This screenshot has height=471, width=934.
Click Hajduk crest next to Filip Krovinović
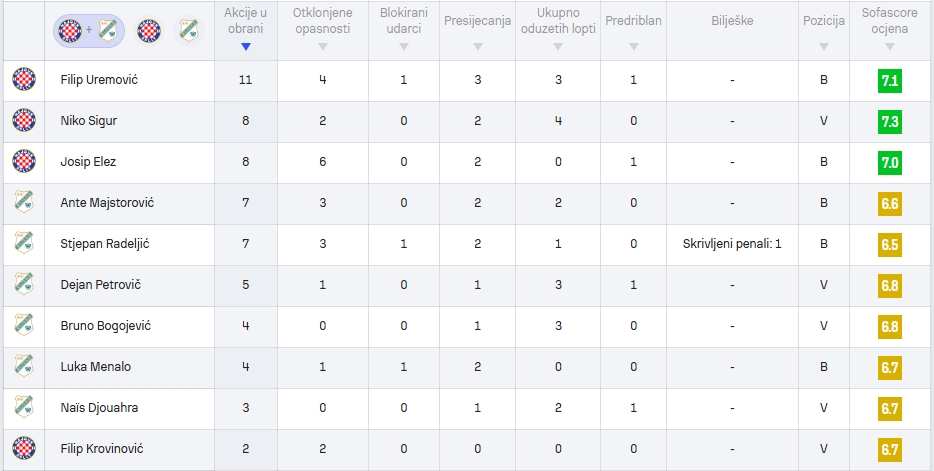click(x=24, y=448)
